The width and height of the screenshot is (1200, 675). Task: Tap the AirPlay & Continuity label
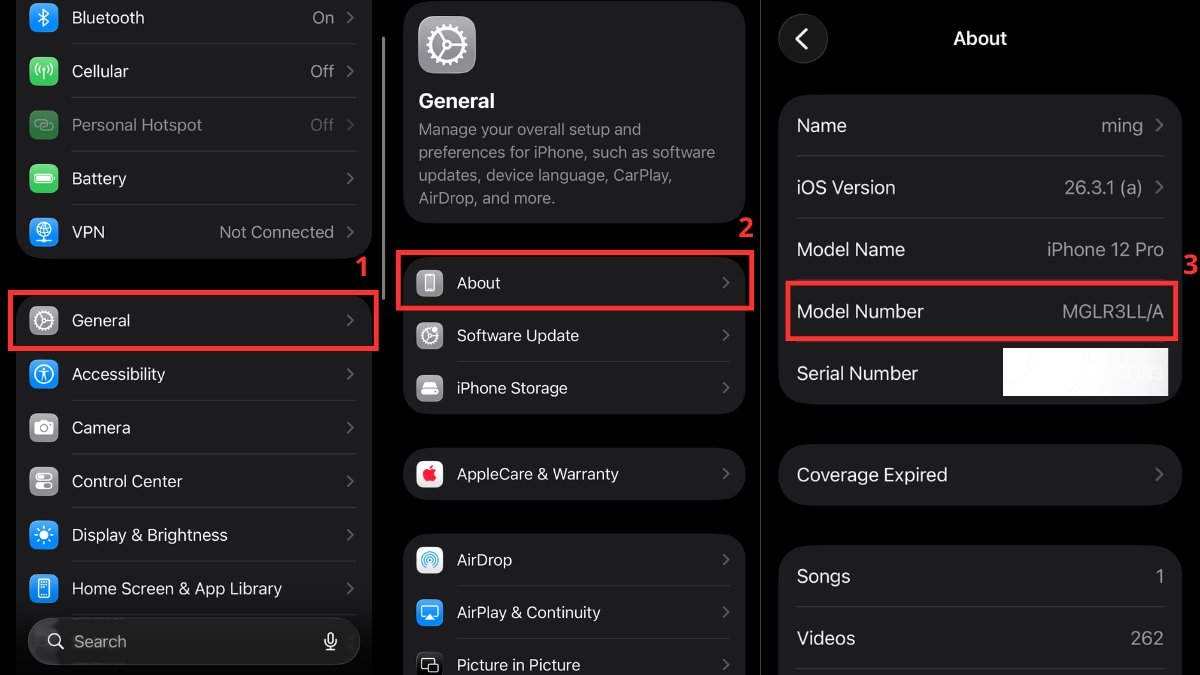pyautogui.click(x=529, y=612)
